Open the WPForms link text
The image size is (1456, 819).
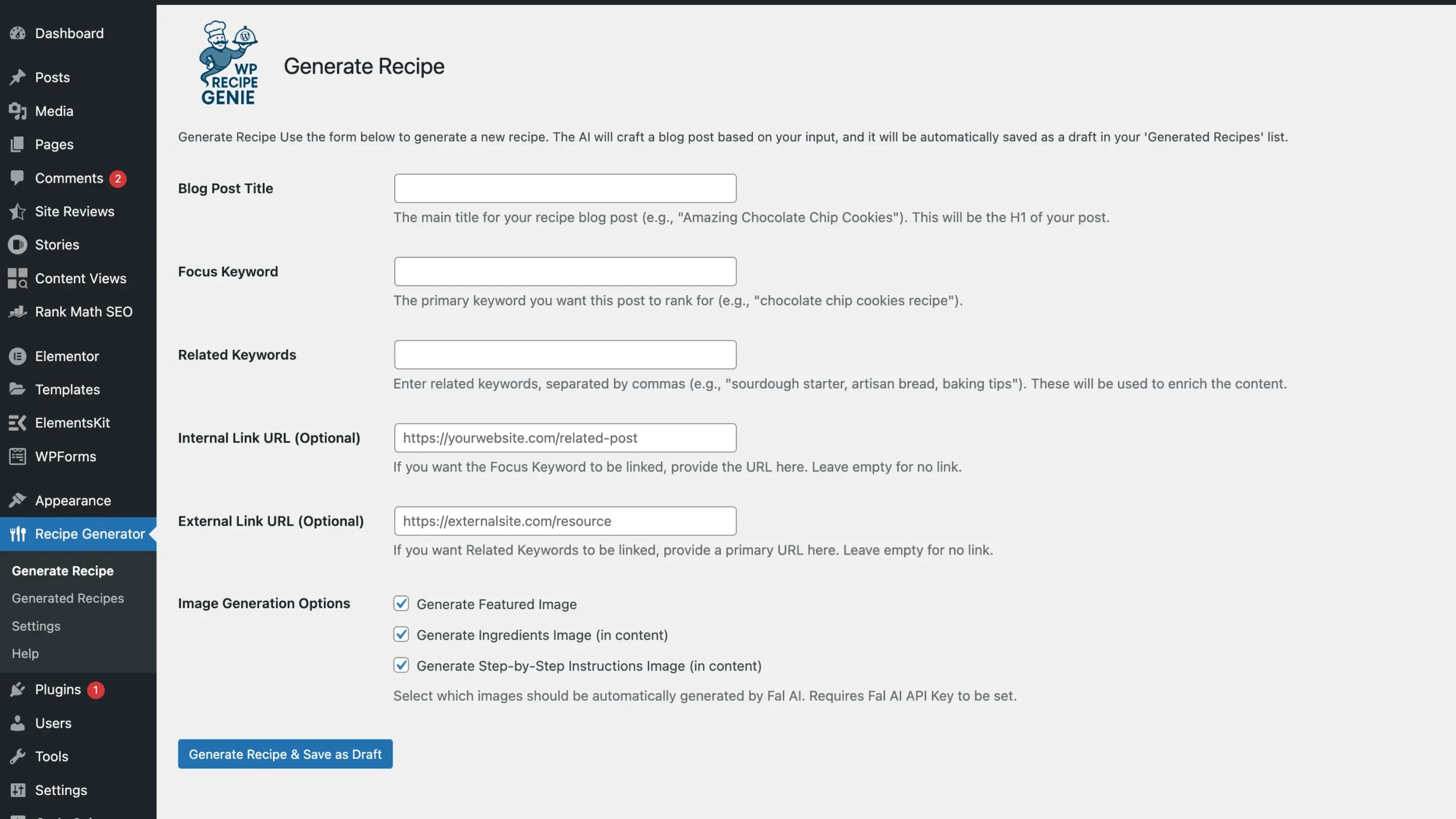point(65,457)
